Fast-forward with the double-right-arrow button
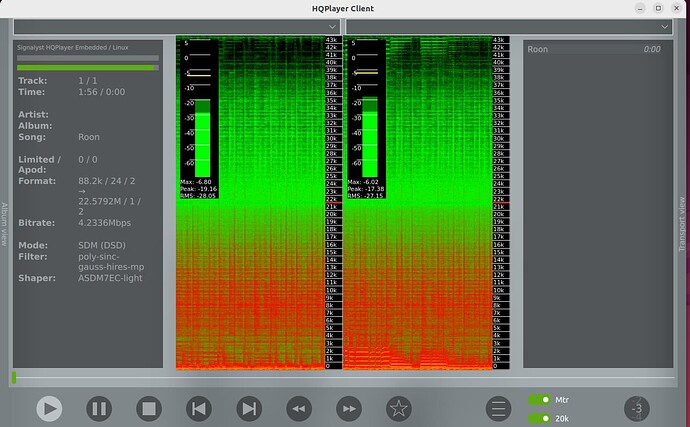 [349, 409]
